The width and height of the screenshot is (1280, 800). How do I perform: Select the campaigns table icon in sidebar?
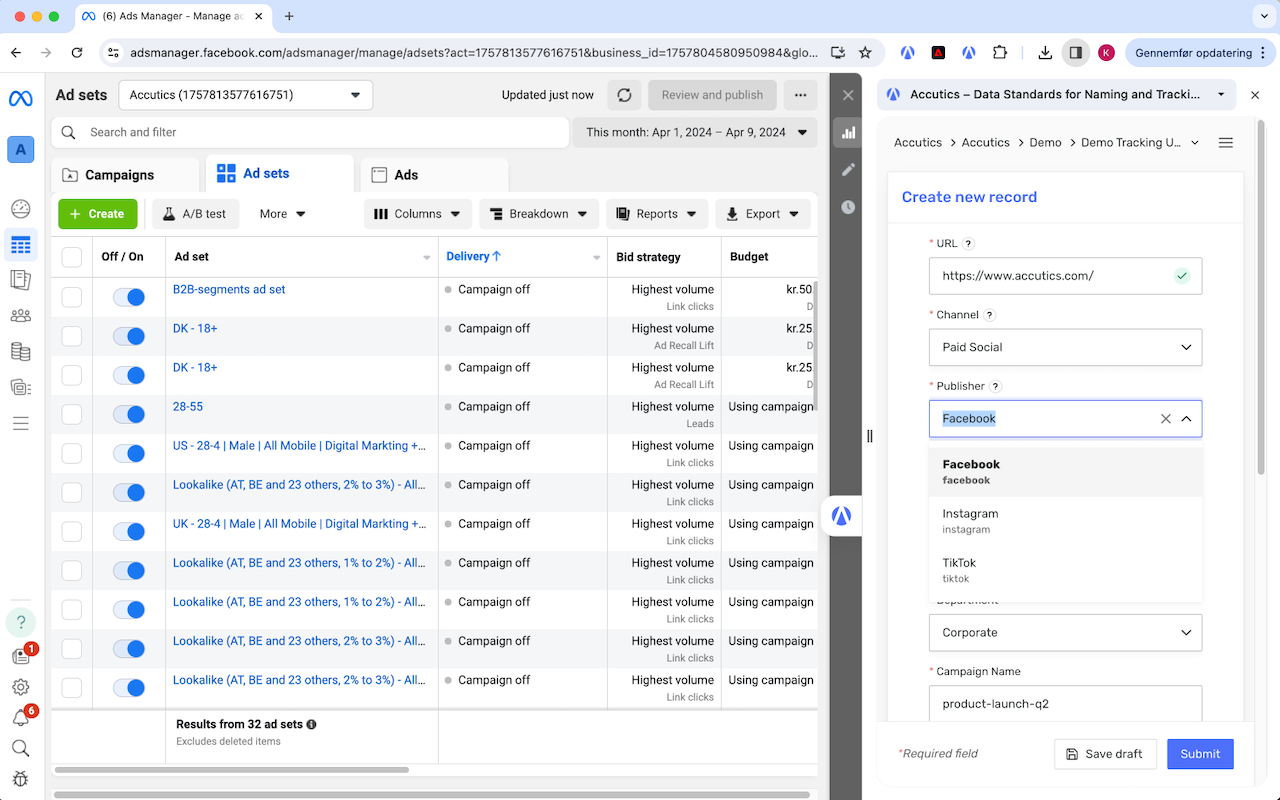point(21,245)
